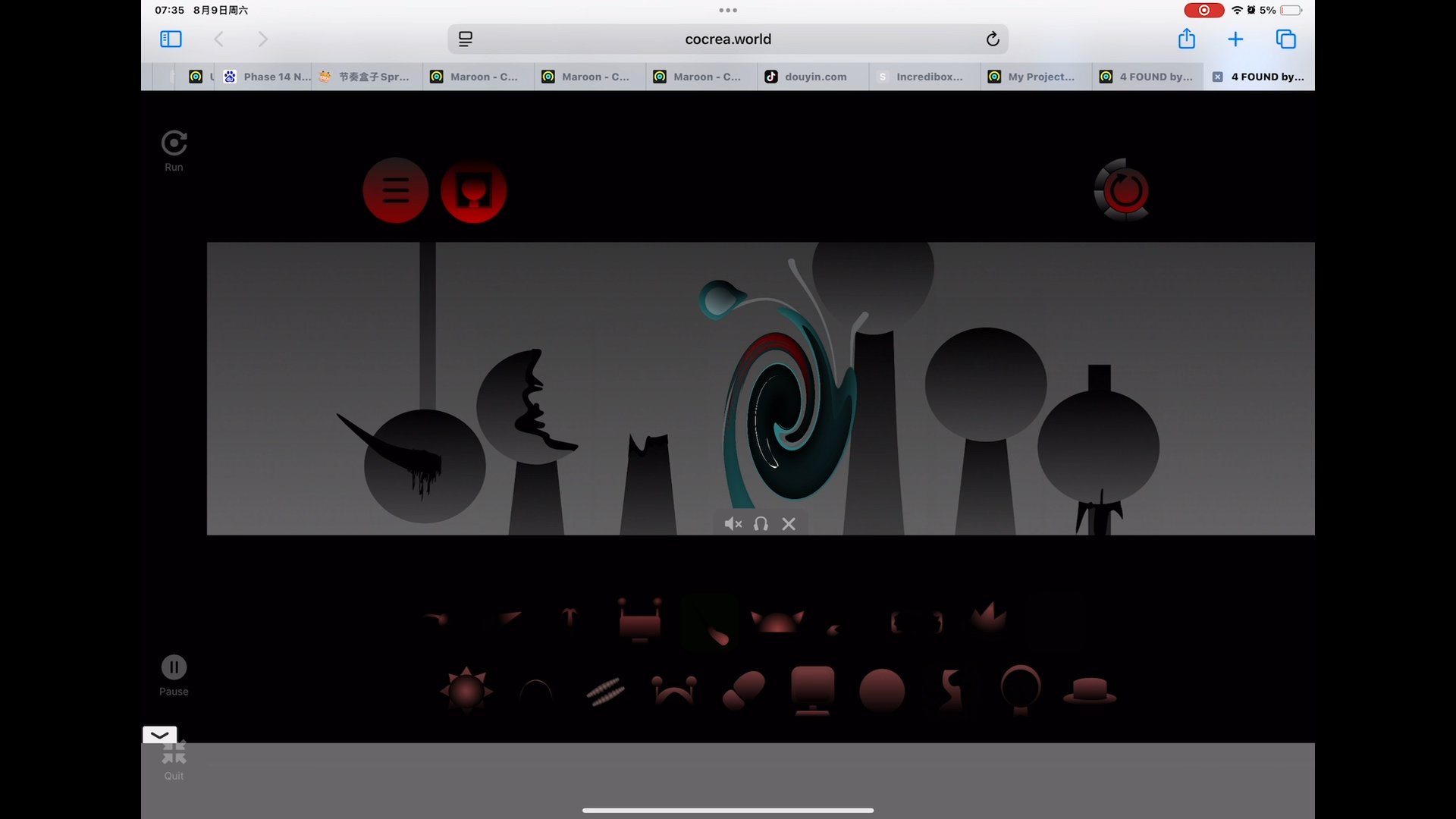
Task: Pick the bowler hat icon
Action: [x=1090, y=691]
